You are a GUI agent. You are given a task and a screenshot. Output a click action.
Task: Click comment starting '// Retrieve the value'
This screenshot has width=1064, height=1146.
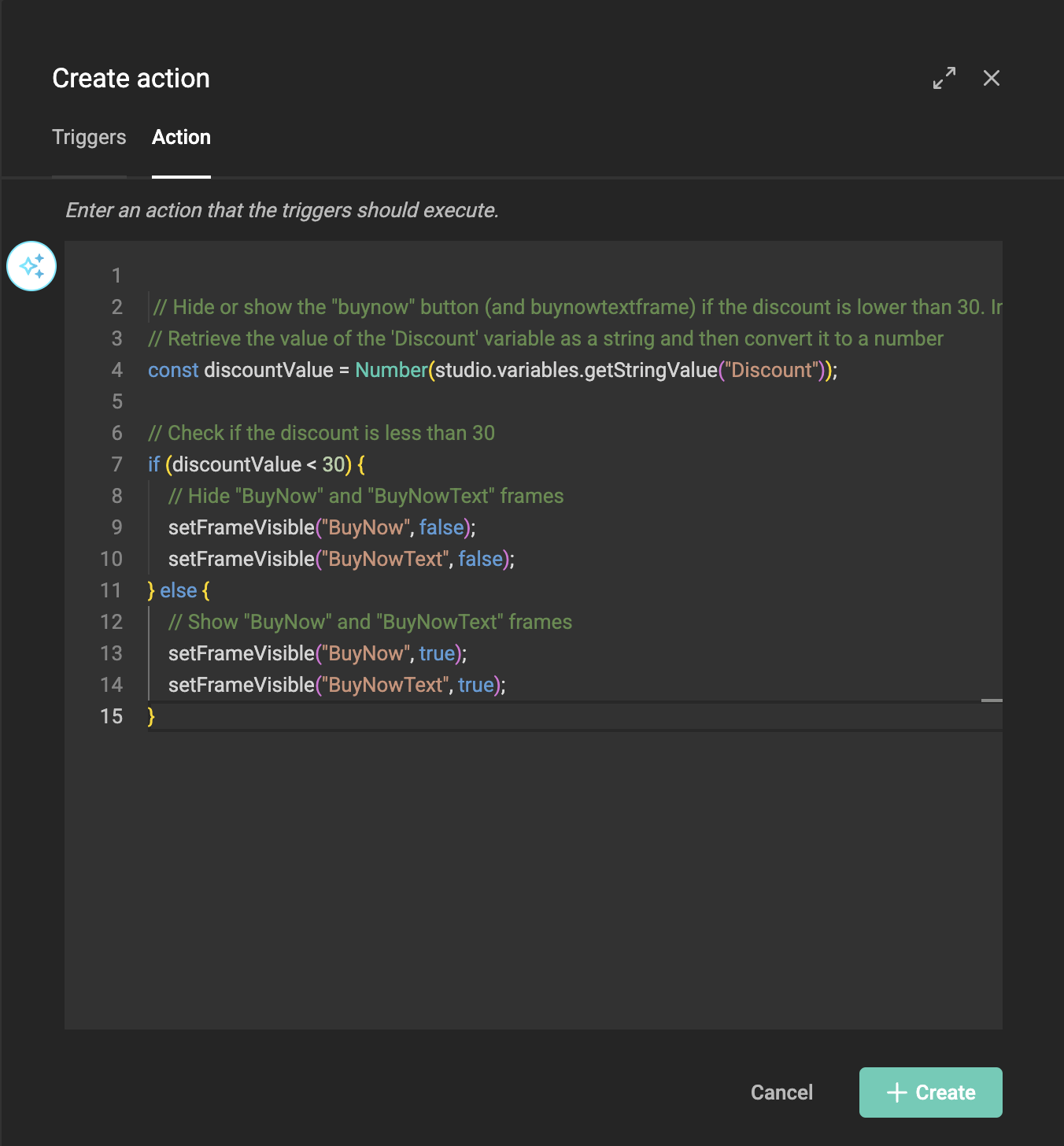[x=545, y=338]
